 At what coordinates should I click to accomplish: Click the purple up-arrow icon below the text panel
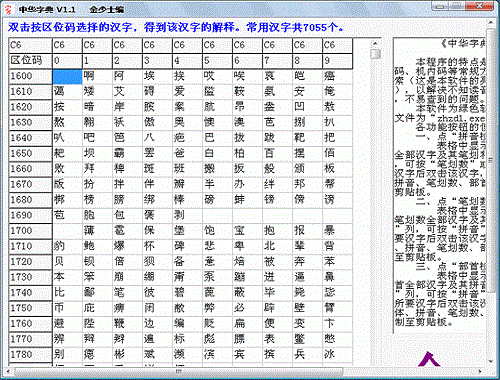pos(429,359)
